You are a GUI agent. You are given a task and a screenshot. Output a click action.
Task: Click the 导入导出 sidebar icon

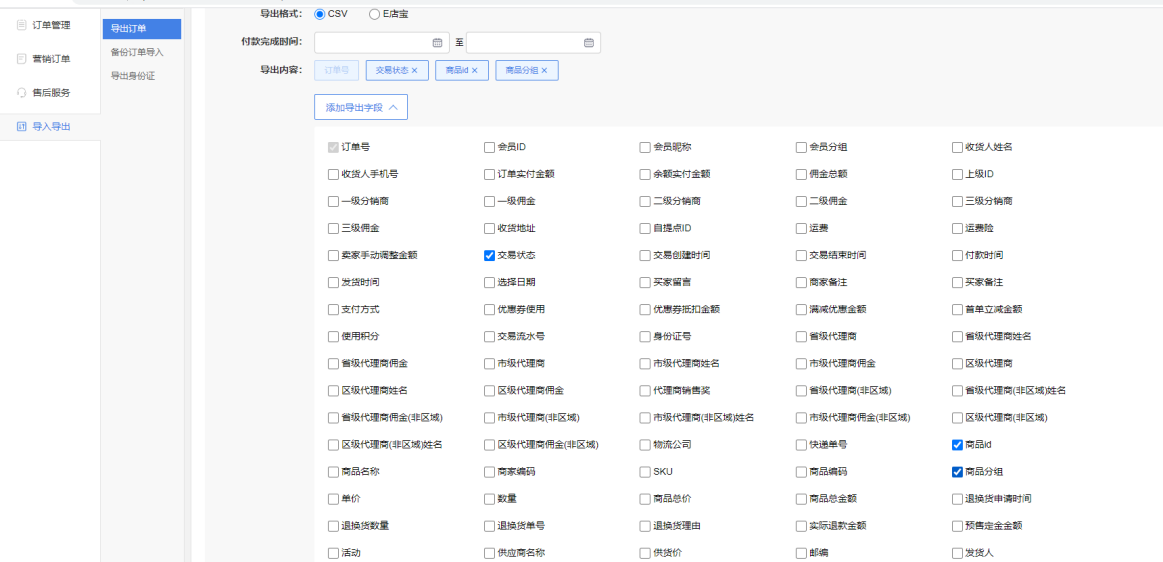point(22,127)
